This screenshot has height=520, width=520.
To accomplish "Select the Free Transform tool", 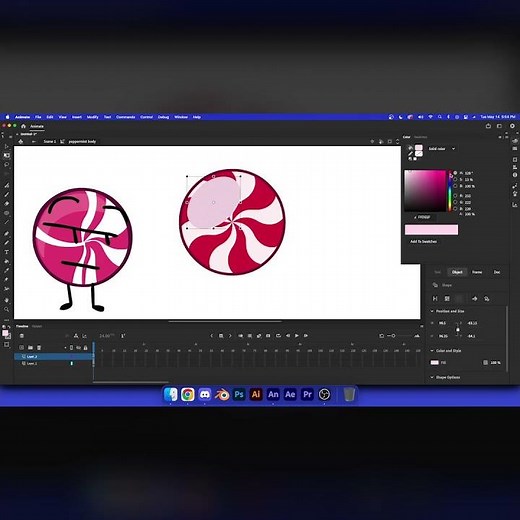I will [x=7, y=155].
